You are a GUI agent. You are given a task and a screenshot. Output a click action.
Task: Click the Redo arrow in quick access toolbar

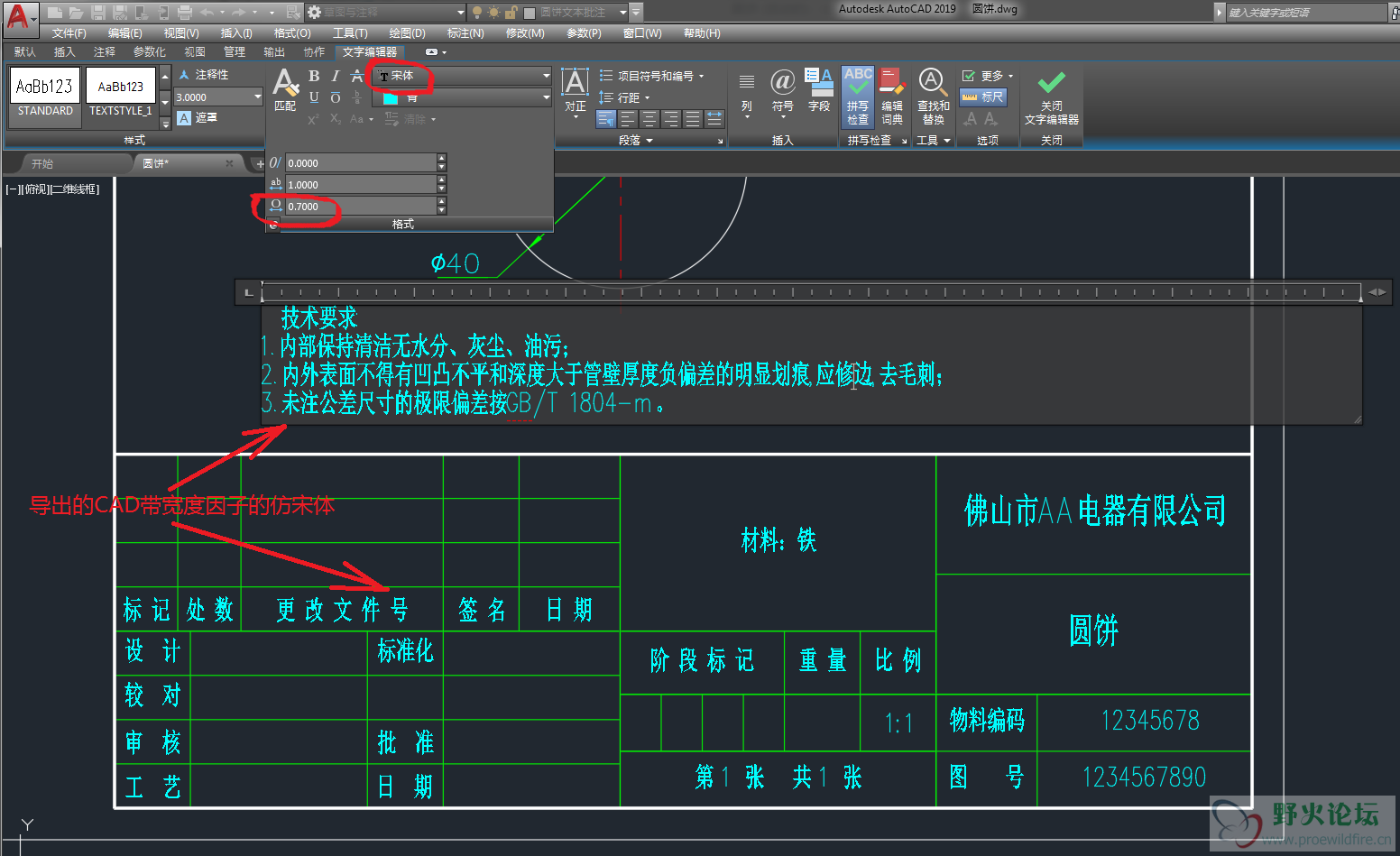click(238, 13)
